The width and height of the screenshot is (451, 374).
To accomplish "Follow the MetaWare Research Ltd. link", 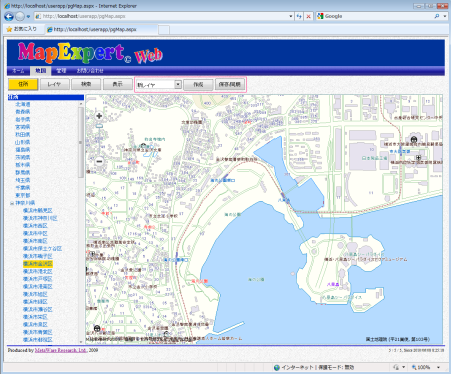I will [x=61, y=350].
